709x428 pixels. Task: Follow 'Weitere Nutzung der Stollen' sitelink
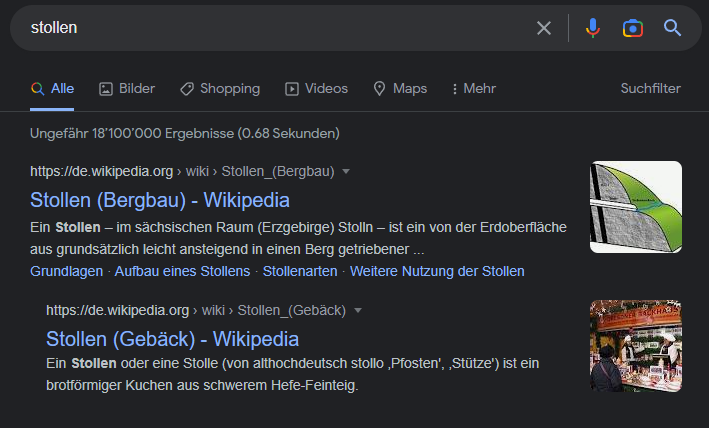[437, 271]
